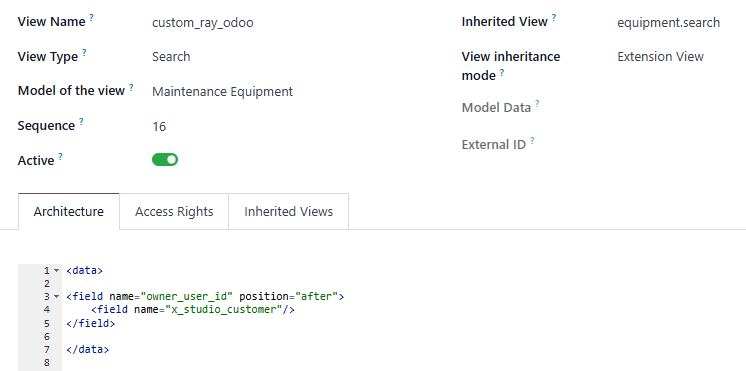Open the equipment.search inherited view link
746x371 pixels.
point(668,22)
